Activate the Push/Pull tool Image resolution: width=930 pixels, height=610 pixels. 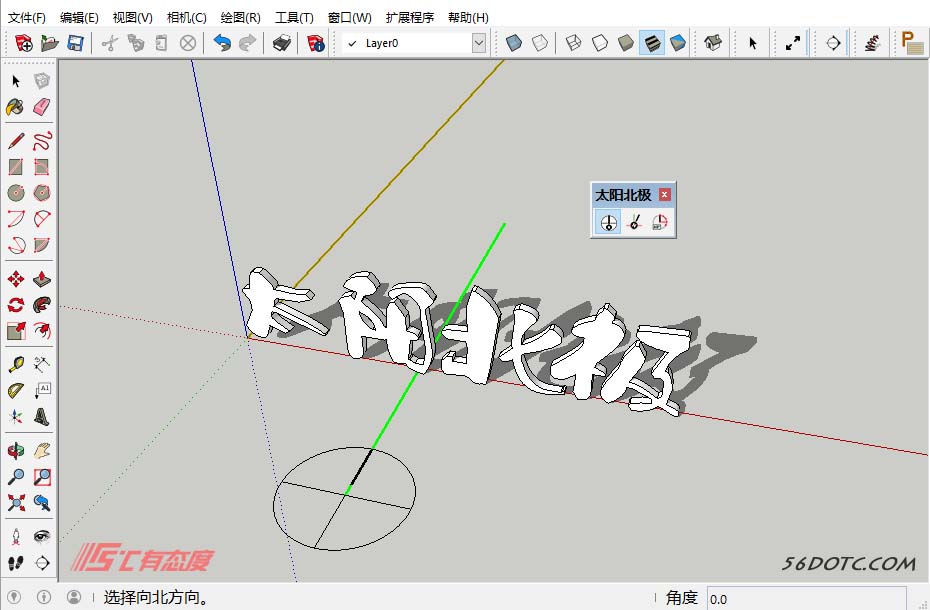coord(42,279)
